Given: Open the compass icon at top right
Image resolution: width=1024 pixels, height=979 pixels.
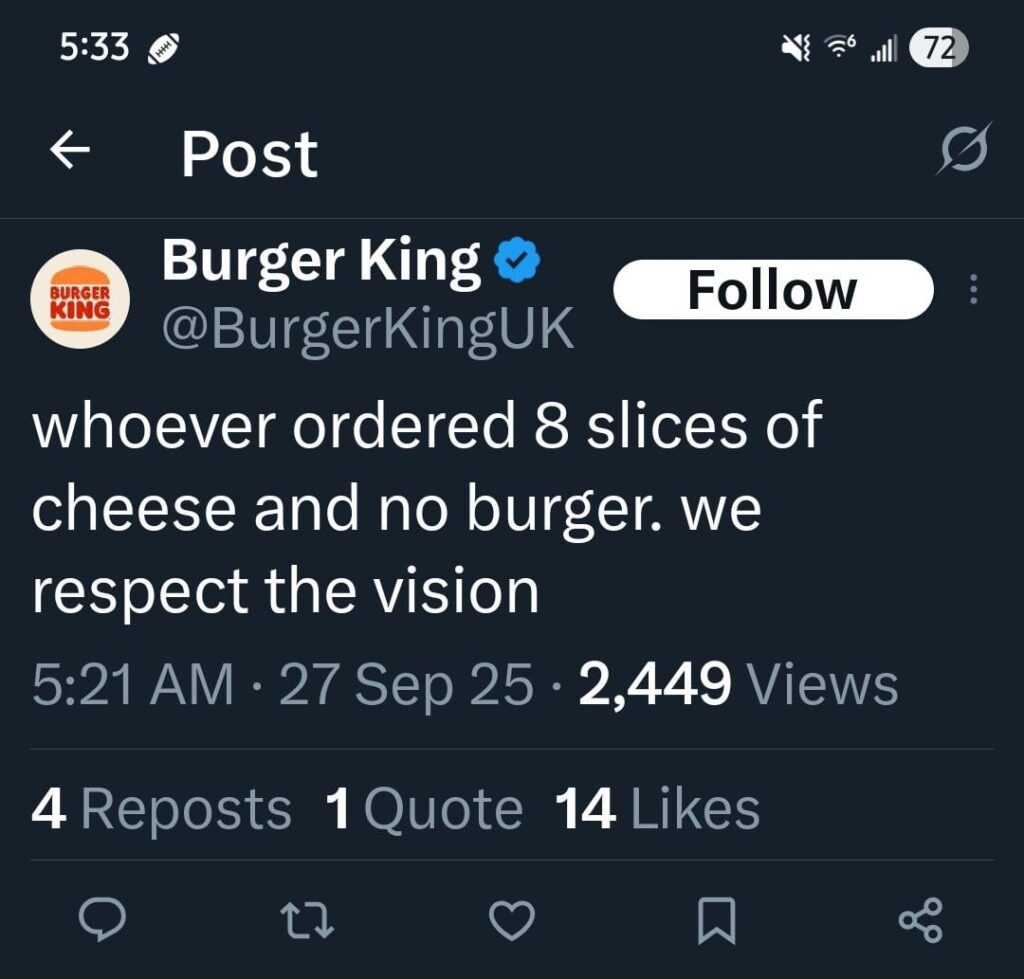Looking at the screenshot, I should point(961,151).
